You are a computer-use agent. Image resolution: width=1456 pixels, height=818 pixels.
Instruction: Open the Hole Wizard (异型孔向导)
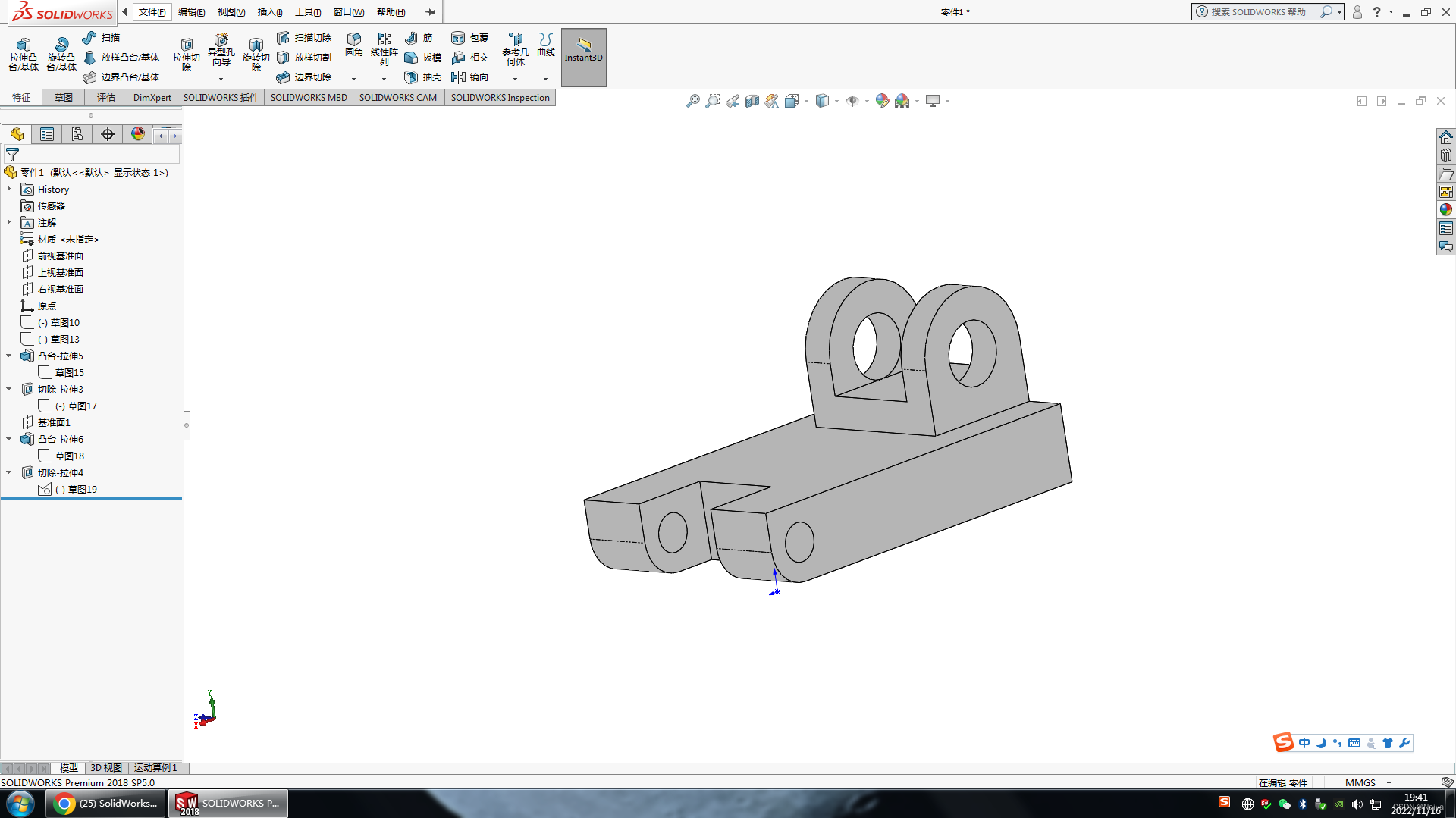click(x=221, y=51)
